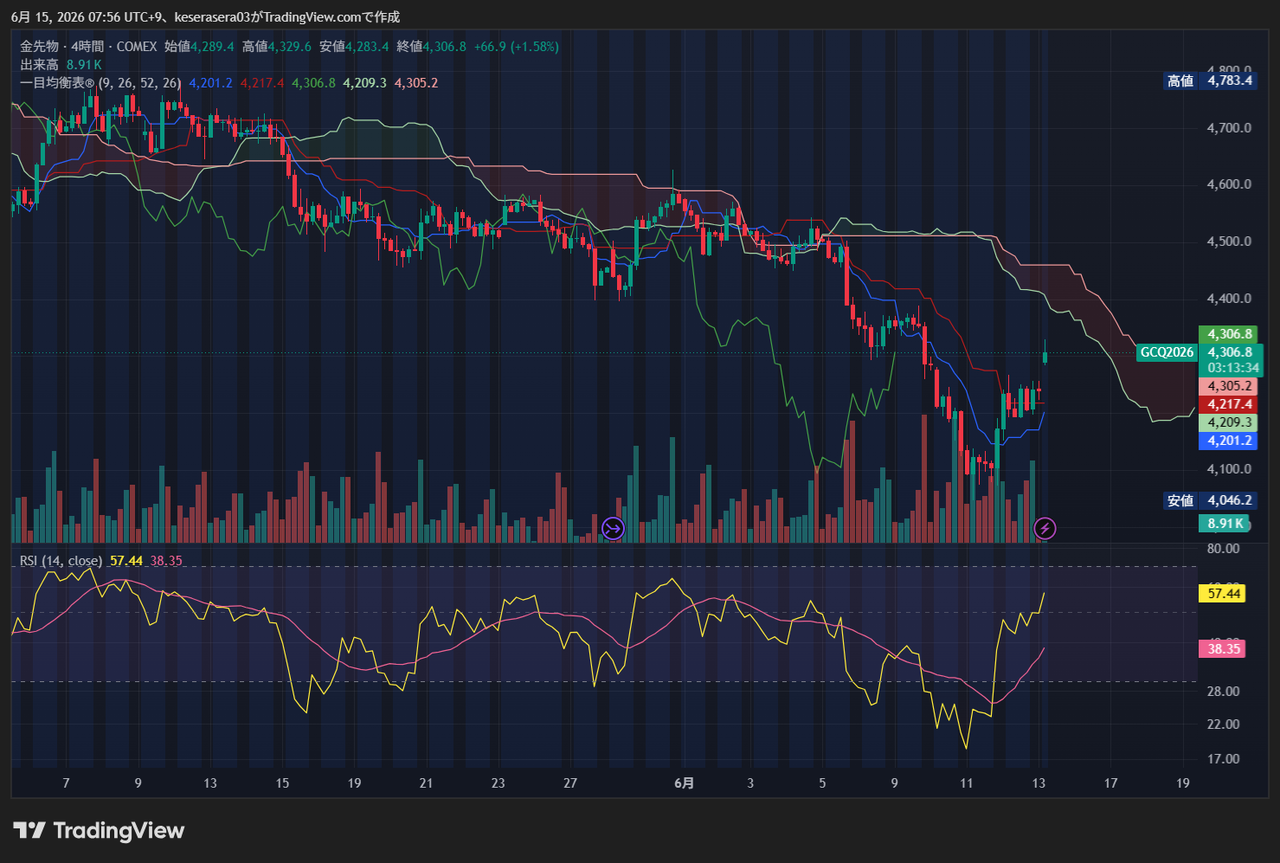Click the 21 date label on time axis

(426, 783)
